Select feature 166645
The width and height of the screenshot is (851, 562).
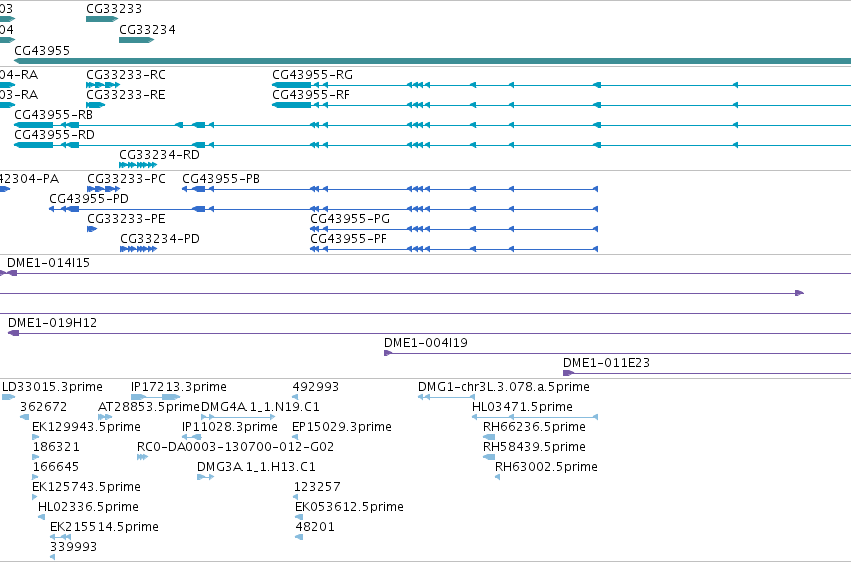tap(56, 467)
